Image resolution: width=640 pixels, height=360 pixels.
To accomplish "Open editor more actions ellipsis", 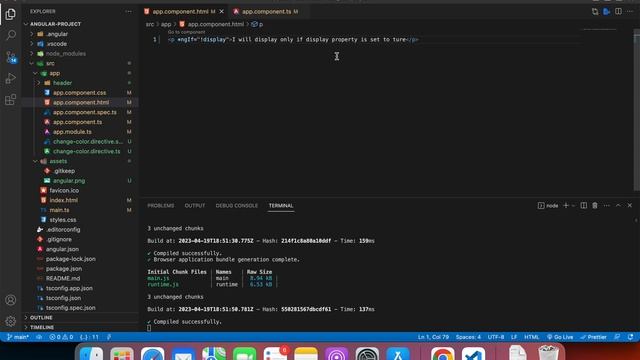I will coord(630,11).
